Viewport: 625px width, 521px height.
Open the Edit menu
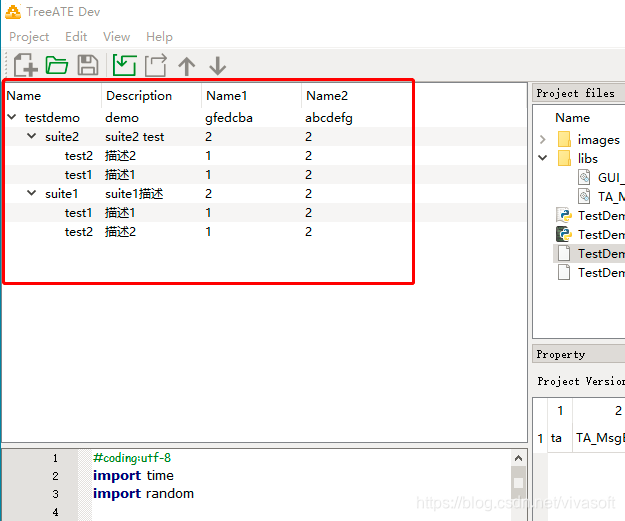pyautogui.click(x=76, y=37)
